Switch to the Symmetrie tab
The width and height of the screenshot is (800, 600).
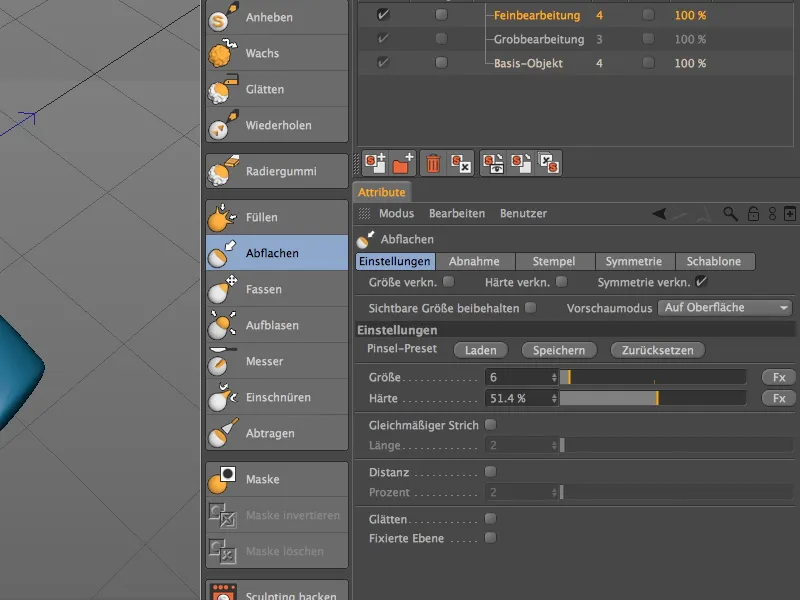(634, 261)
